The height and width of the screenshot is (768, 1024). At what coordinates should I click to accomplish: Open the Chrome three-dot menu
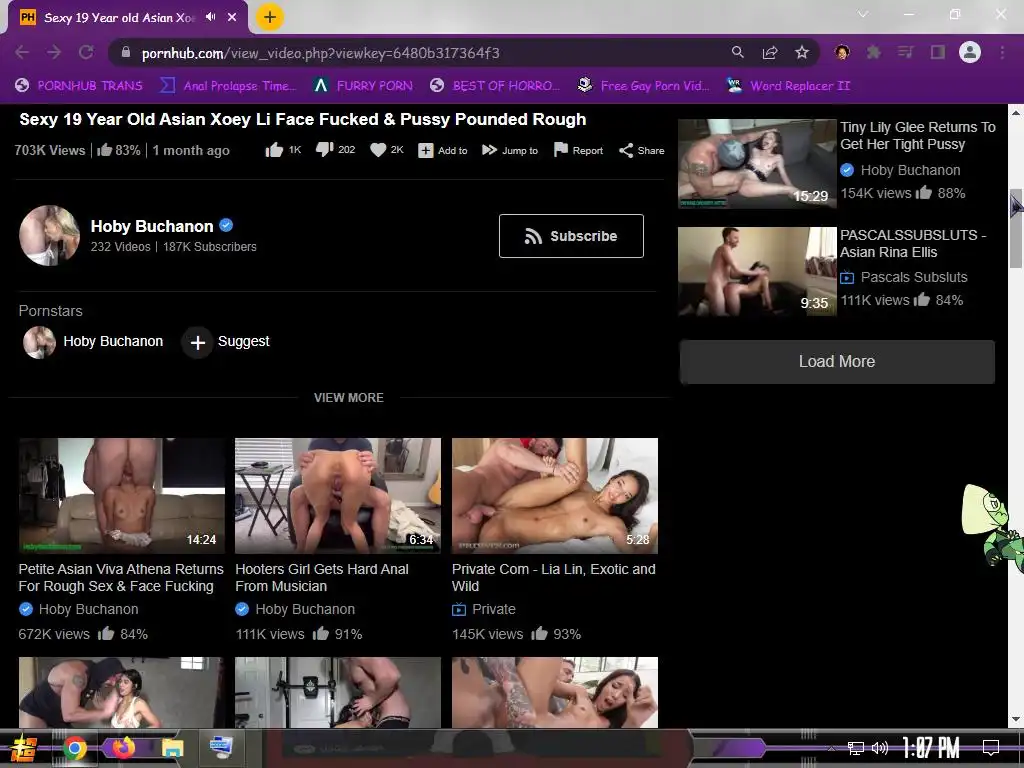click(1002, 52)
